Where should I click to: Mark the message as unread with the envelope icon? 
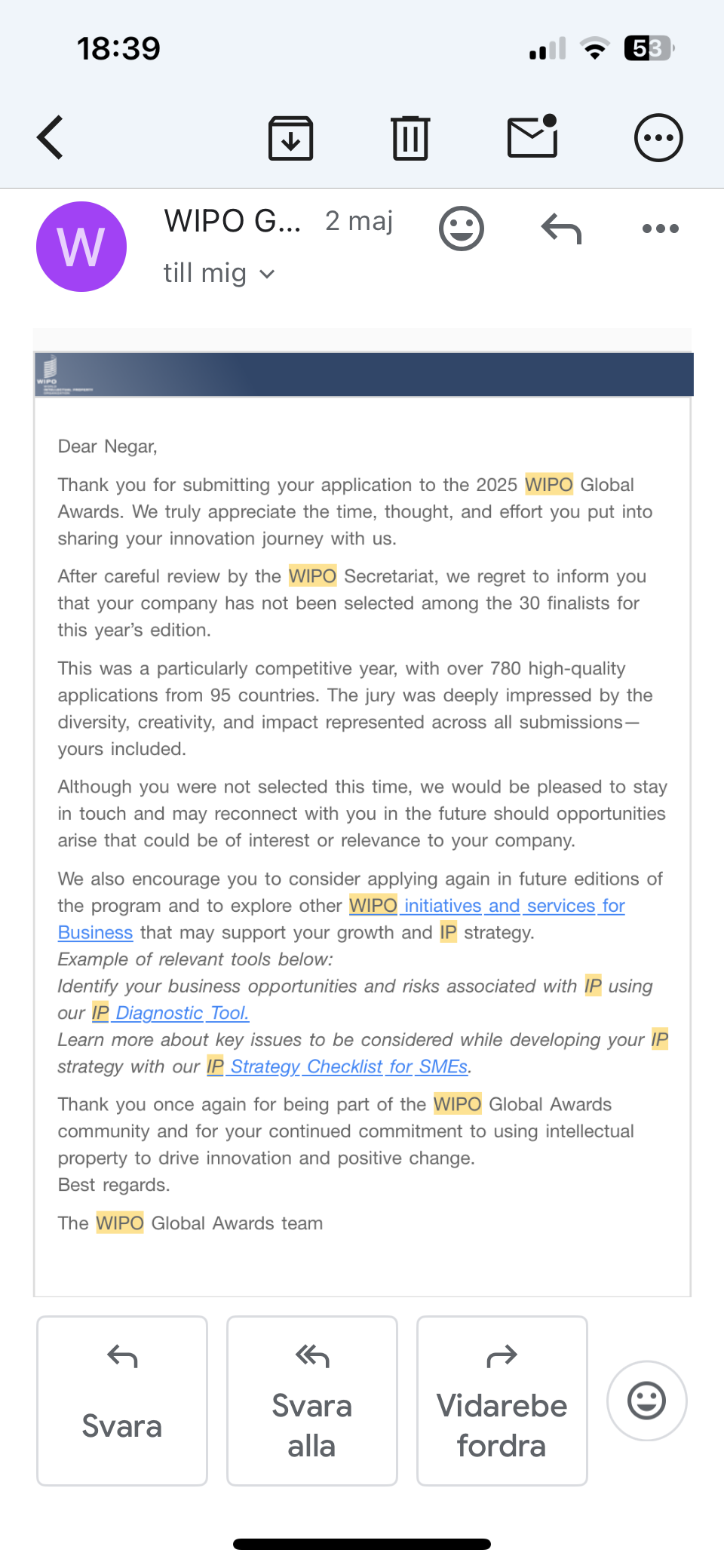click(x=532, y=137)
